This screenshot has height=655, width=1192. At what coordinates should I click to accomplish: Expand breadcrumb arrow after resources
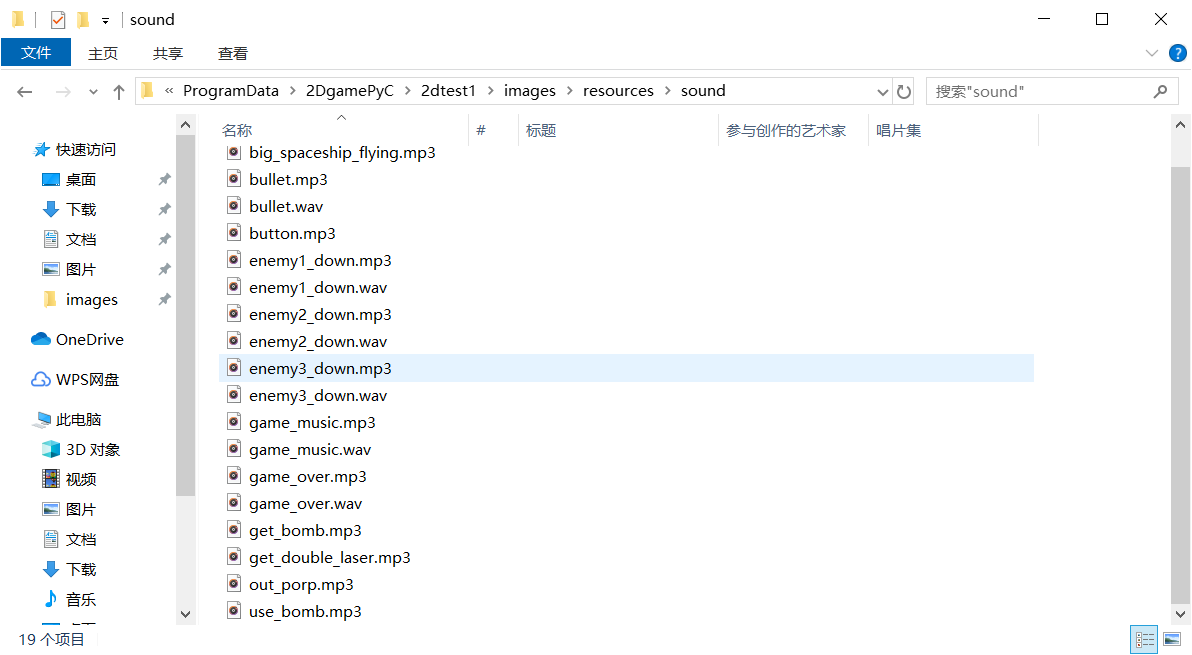pyautogui.click(x=667, y=91)
